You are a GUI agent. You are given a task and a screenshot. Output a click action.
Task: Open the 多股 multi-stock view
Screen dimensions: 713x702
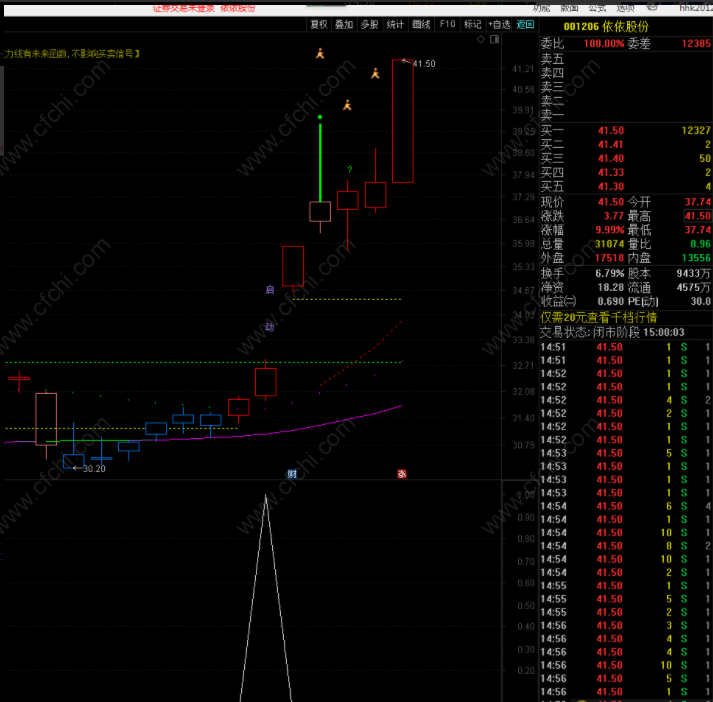click(x=370, y=25)
